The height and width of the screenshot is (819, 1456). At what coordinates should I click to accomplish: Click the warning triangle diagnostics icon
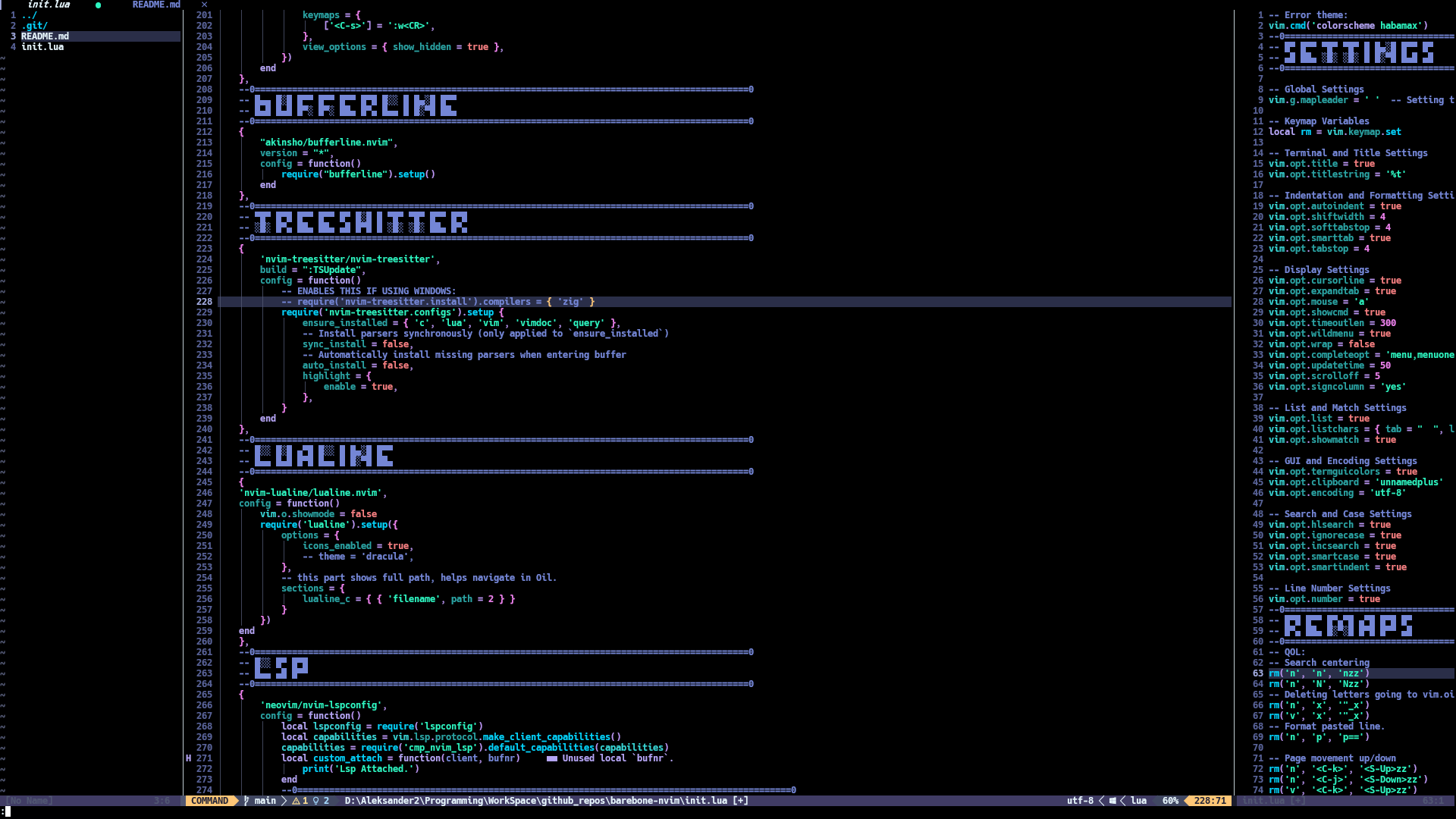click(296, 801)
